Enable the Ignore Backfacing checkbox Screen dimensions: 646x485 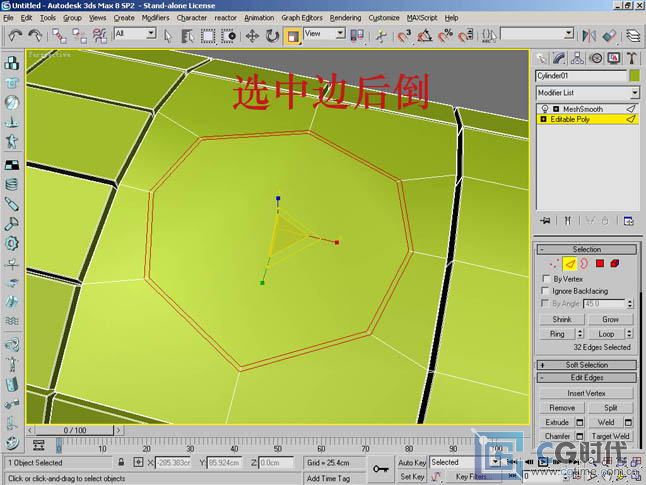coord(545,291)
